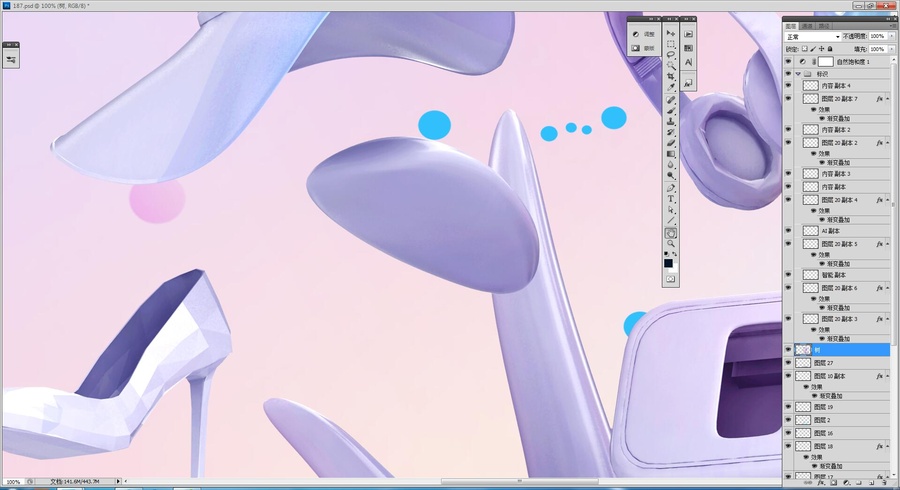The image size is (900, 490).
Task: Select the Lasso tool
Action: pyautogui.click(x=670, y=55)
